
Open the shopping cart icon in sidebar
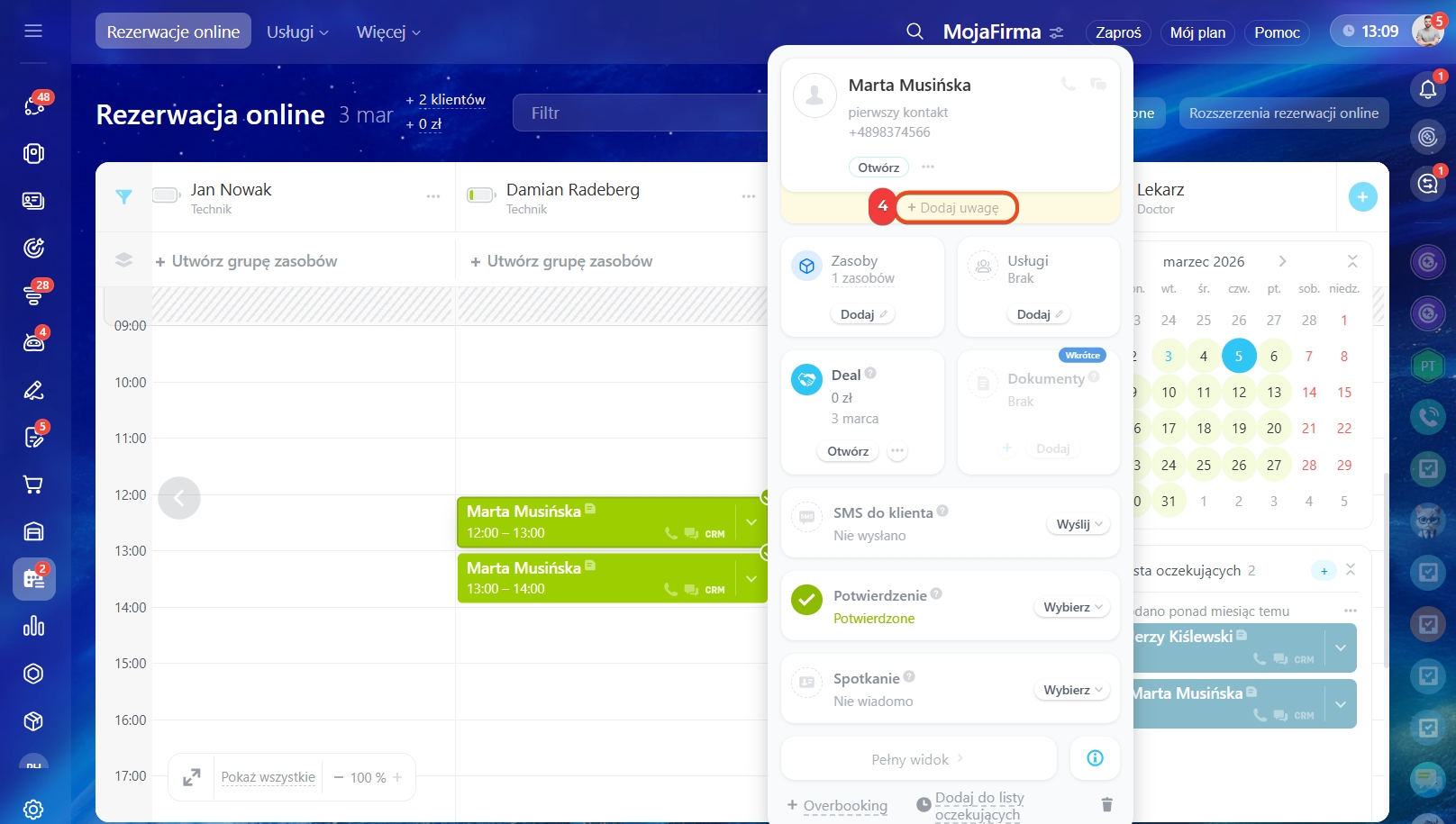(x=33, y=485)
